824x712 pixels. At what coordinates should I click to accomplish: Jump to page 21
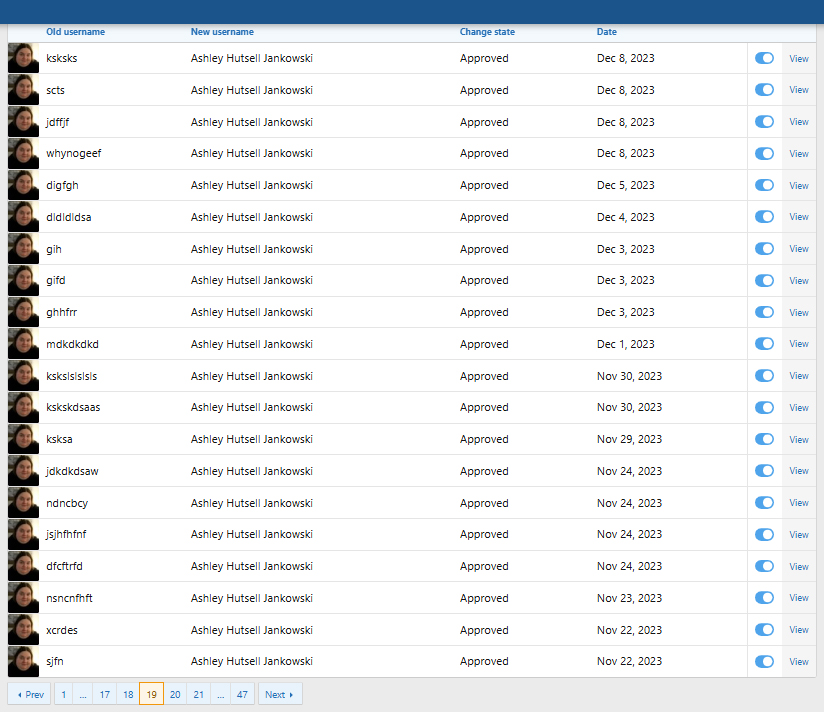(x=199, y=694)
